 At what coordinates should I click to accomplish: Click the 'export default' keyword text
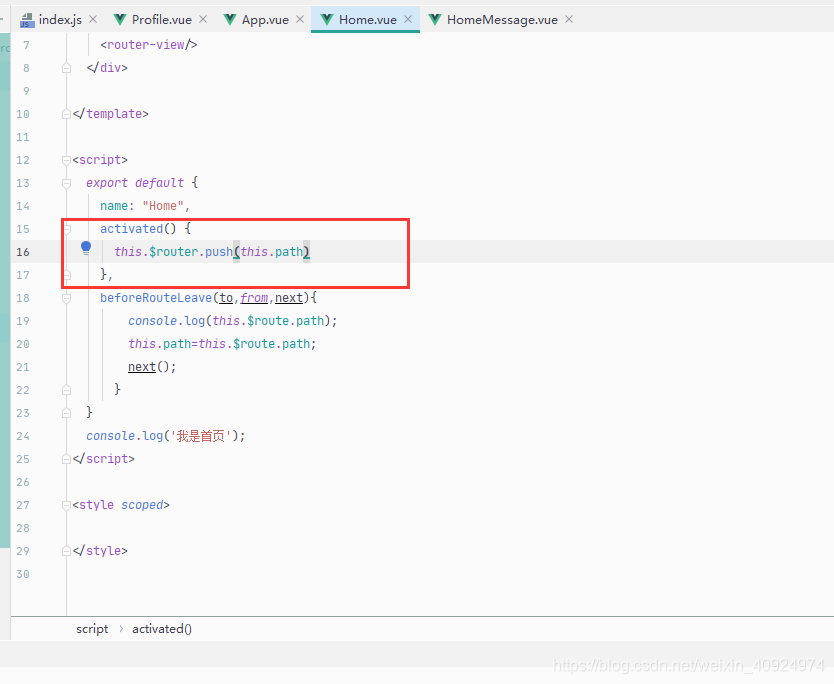coord(135,183)
